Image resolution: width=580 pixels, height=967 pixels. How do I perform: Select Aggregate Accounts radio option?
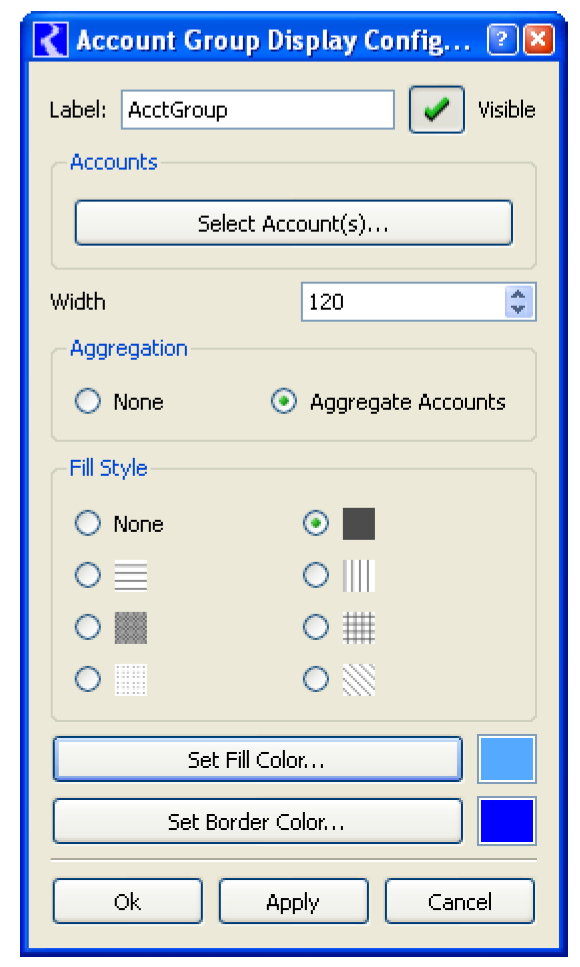tap(284, 401)
